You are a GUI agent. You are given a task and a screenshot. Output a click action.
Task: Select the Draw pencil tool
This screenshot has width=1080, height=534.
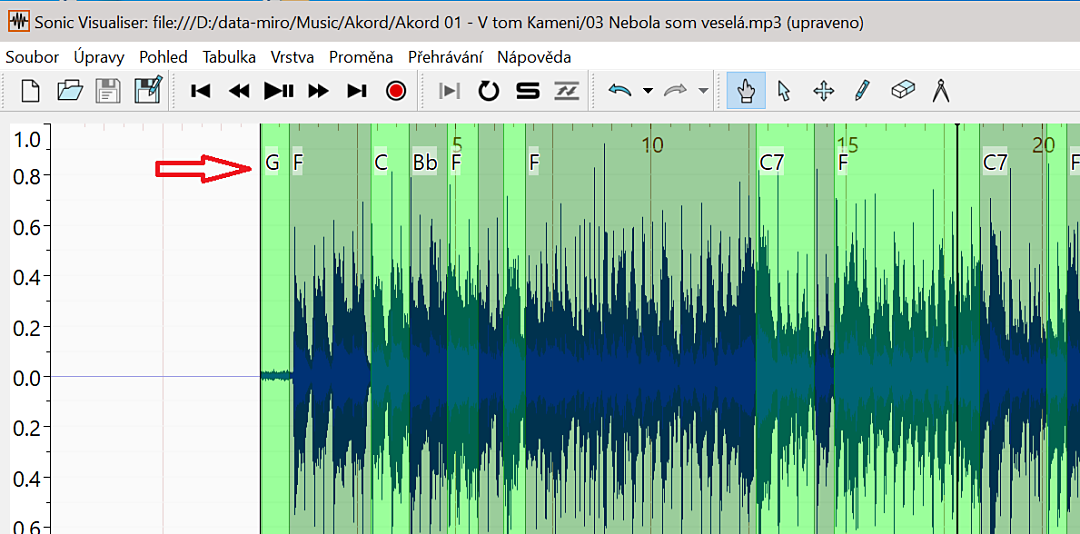tap(862, 91)
